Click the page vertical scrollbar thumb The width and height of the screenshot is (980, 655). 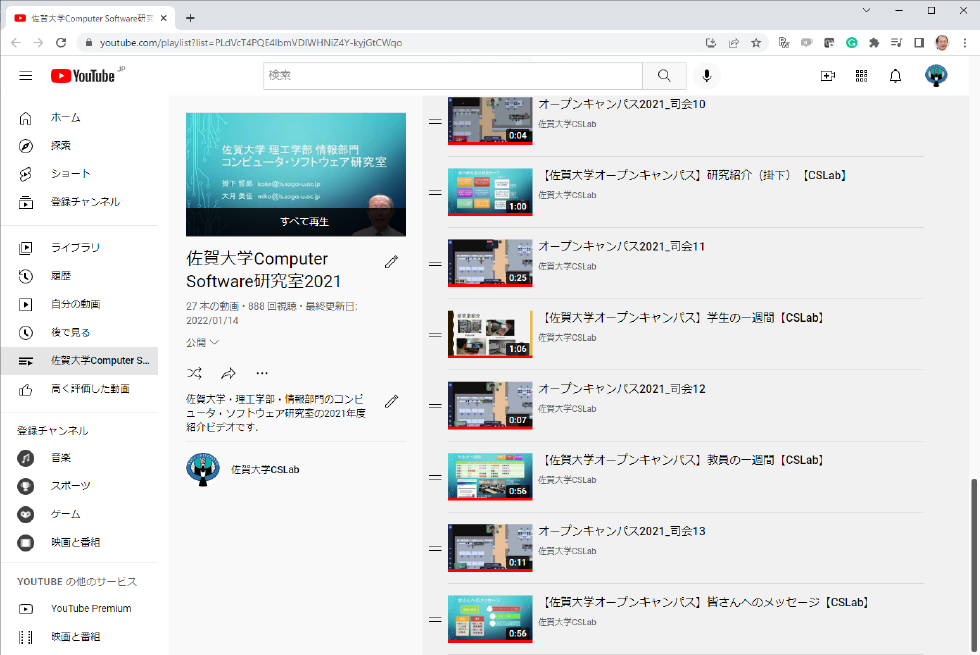tap(973, 566)
